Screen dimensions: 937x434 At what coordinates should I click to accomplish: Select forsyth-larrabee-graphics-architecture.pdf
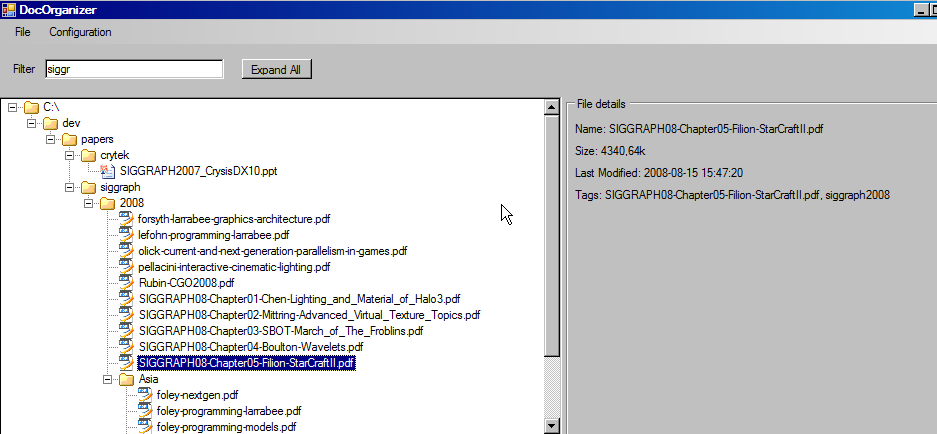pos(234,219)
